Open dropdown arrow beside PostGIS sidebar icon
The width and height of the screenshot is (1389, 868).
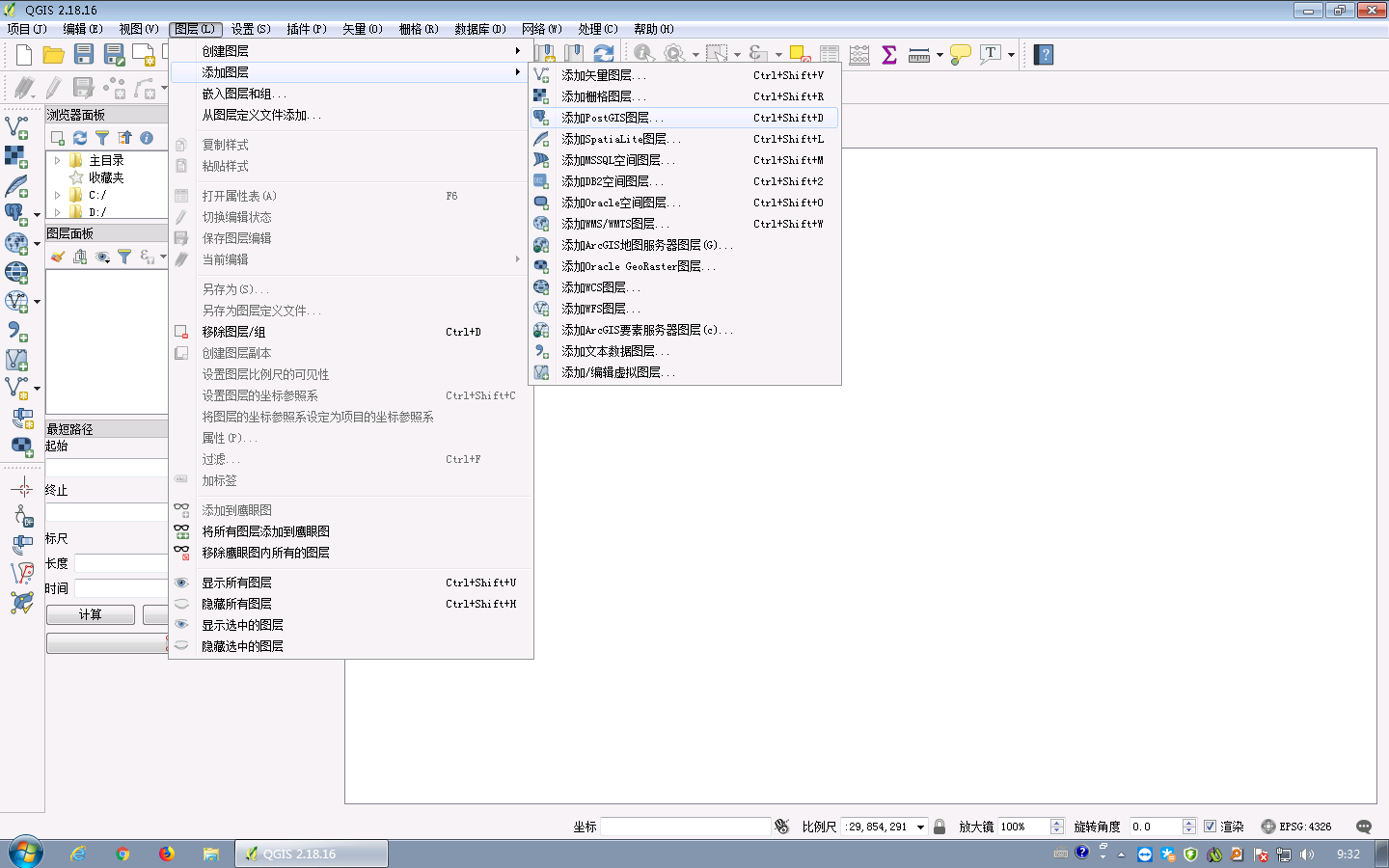click(37, 215)
